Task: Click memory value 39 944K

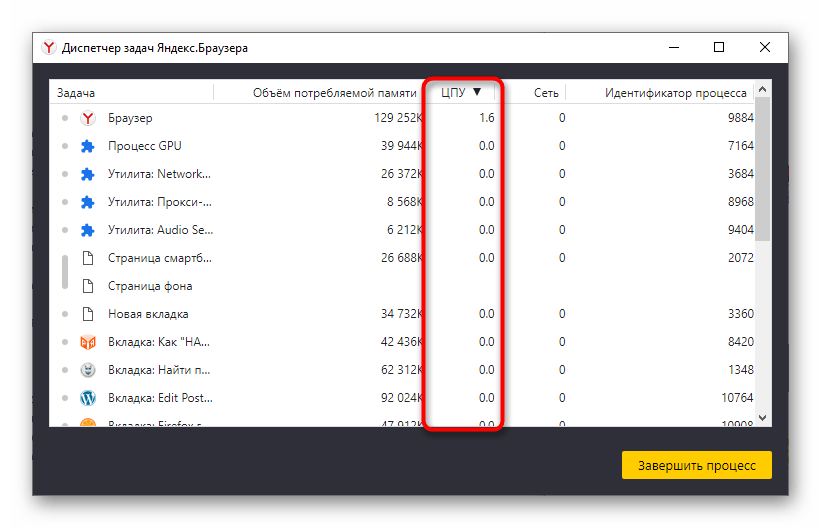Action: point(402,146)
